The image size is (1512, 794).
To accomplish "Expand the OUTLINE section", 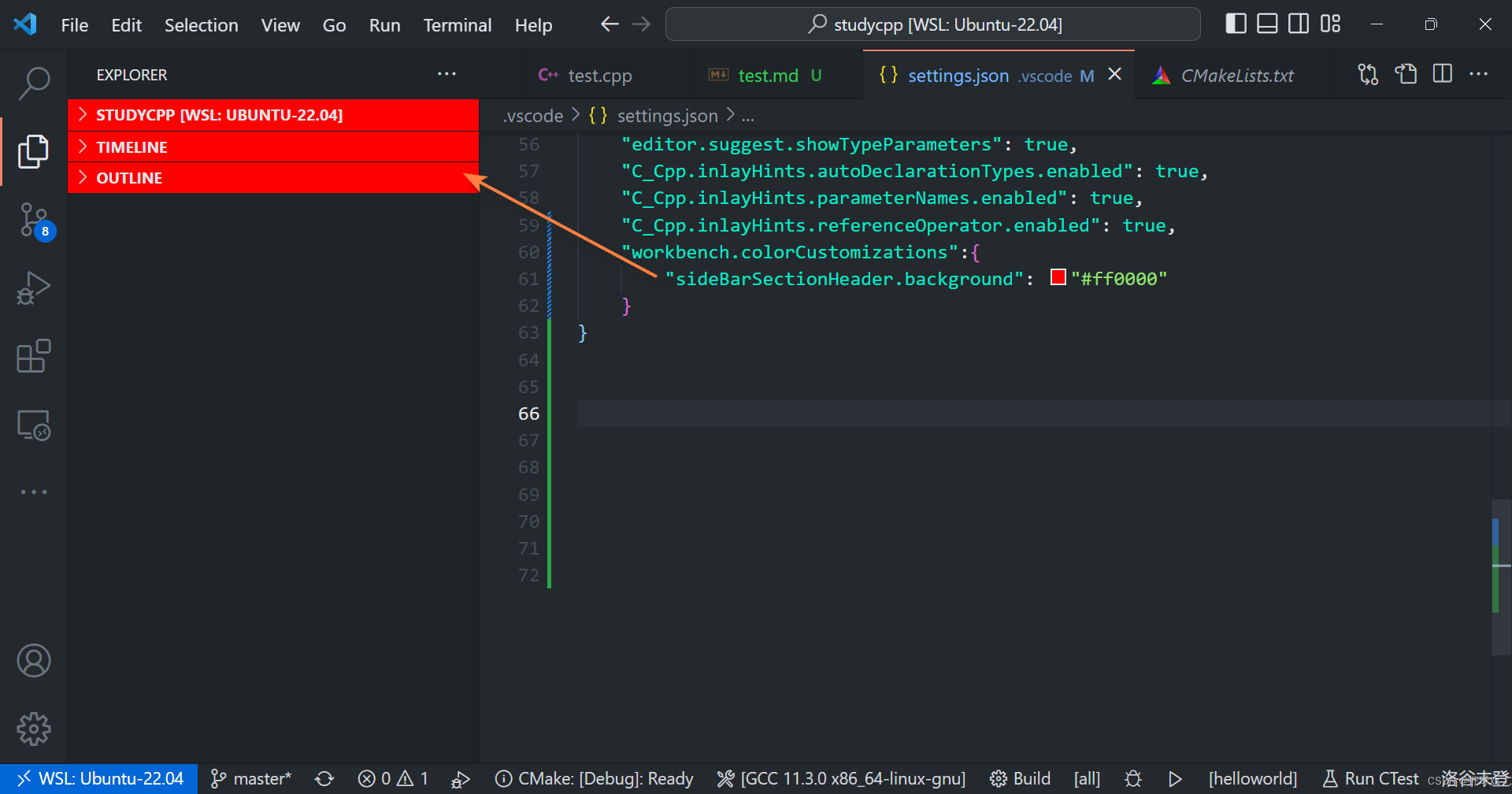I will pyautogui.click(x=273, y=178).
